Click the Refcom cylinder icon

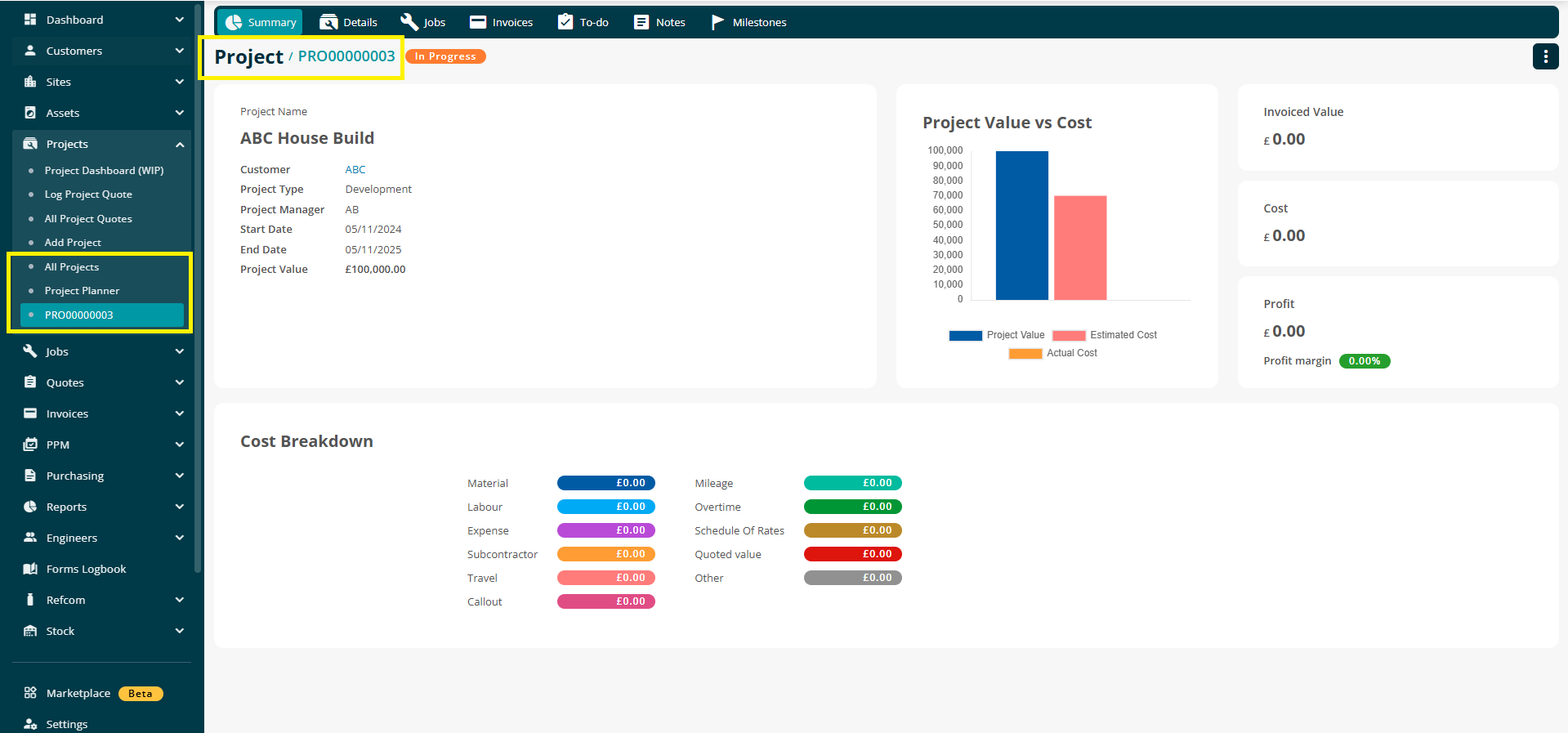pyautogui.click(x=30, y=600)
